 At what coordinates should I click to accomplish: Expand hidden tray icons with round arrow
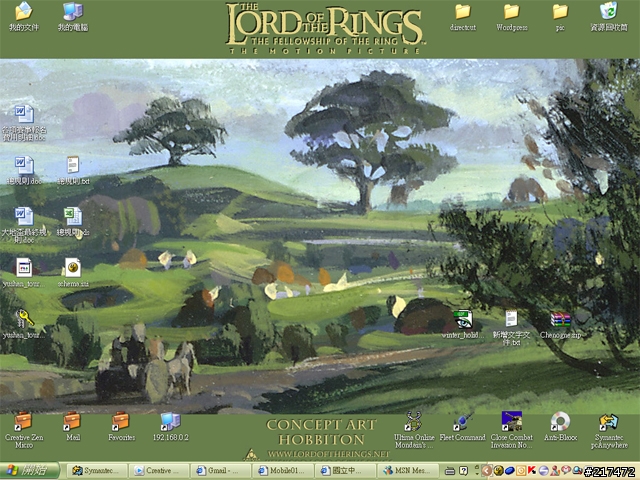[486, 471]
